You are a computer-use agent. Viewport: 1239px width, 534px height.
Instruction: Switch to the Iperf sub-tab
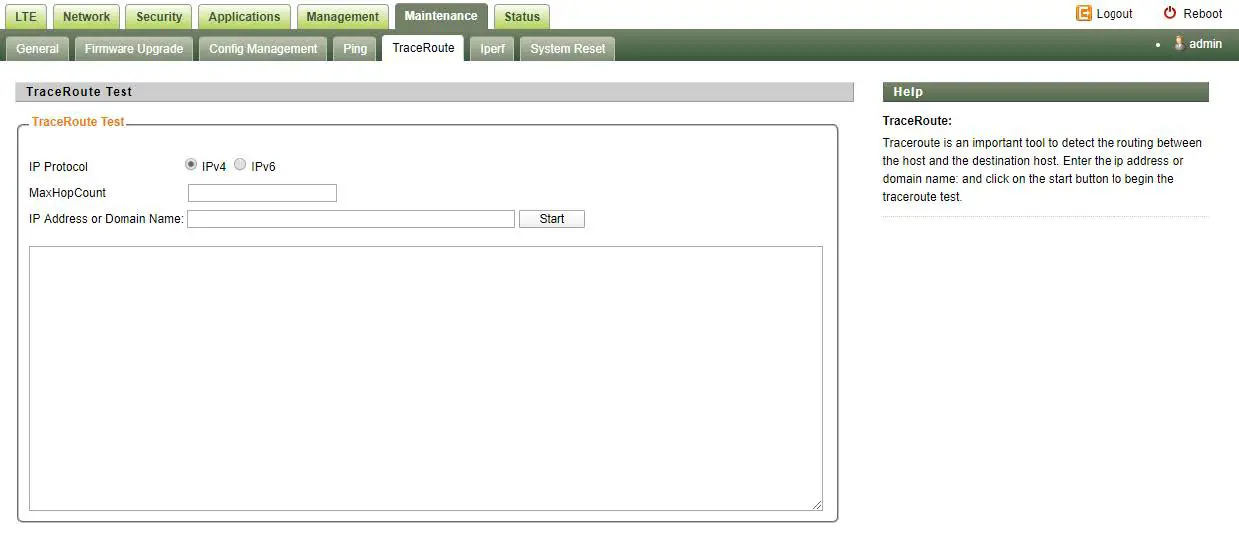(492, 48)
